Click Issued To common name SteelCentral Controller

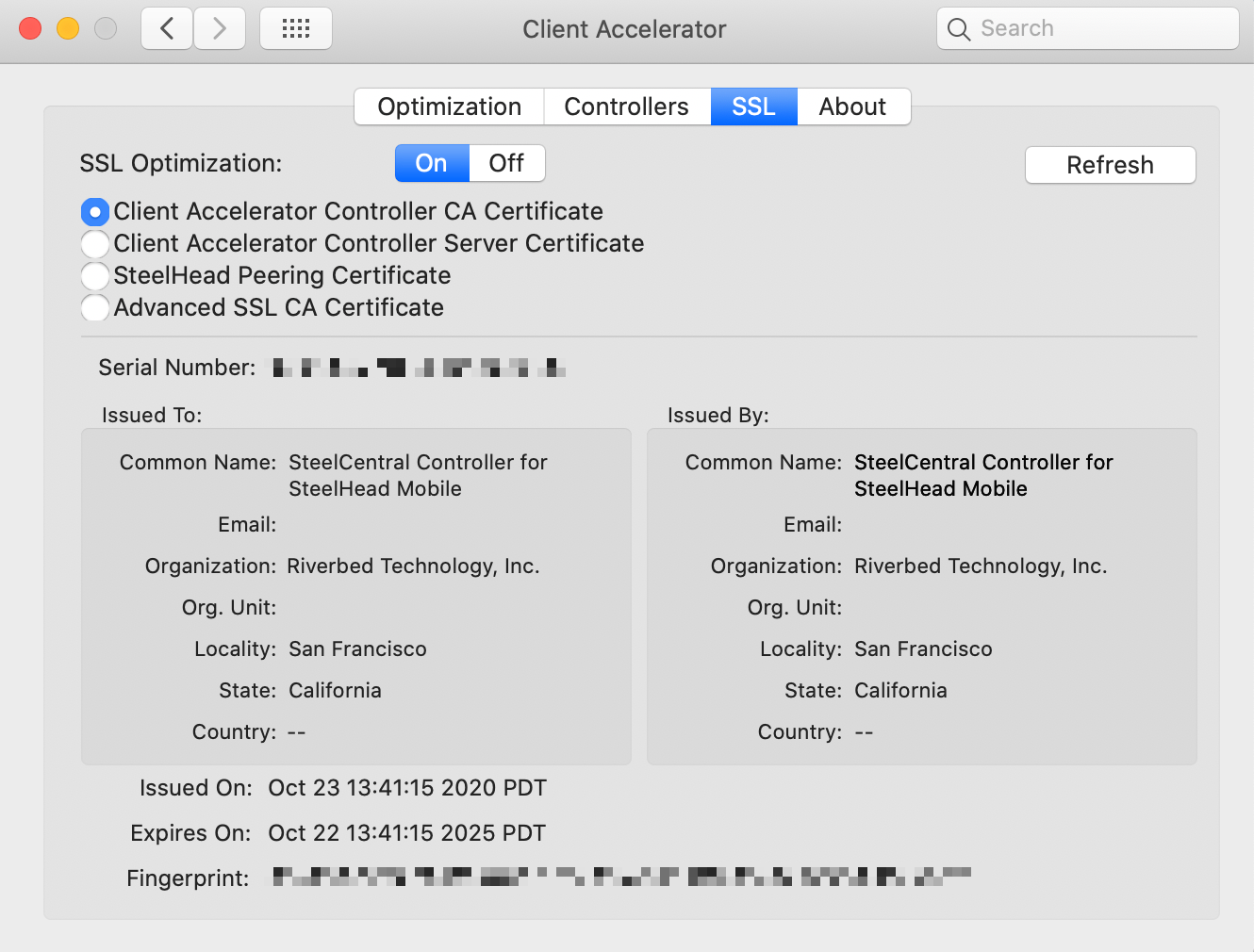click(418, 475)
